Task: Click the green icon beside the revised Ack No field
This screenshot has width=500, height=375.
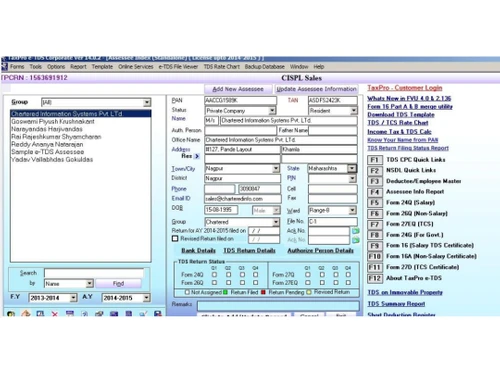Action: 356,240
